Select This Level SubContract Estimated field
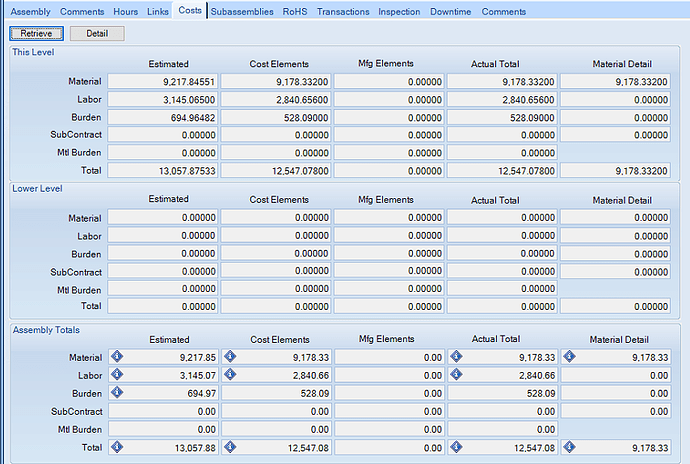This screenshot has height=464, width=690. tap(163, 135)
